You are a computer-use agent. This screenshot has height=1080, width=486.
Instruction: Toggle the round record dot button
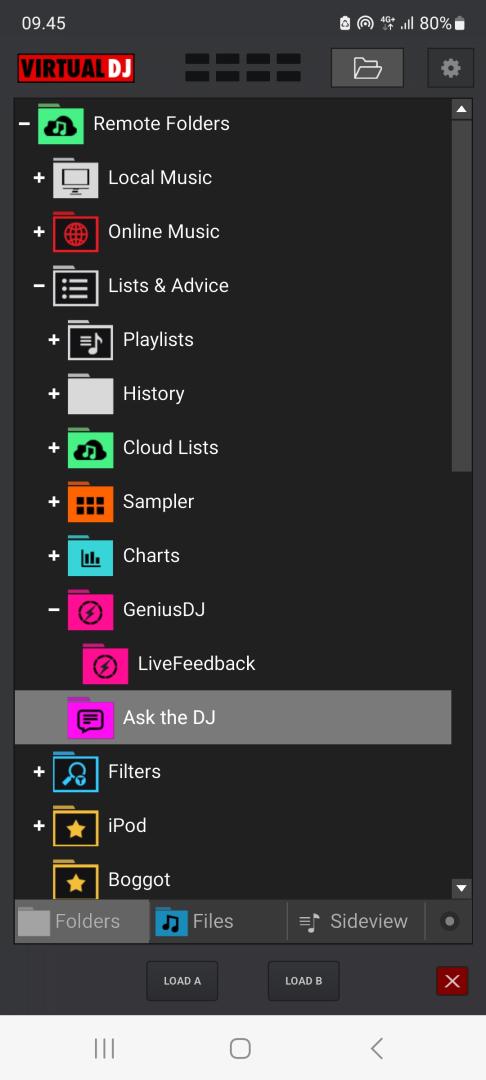pyautogui.click(x=450, y=922)
